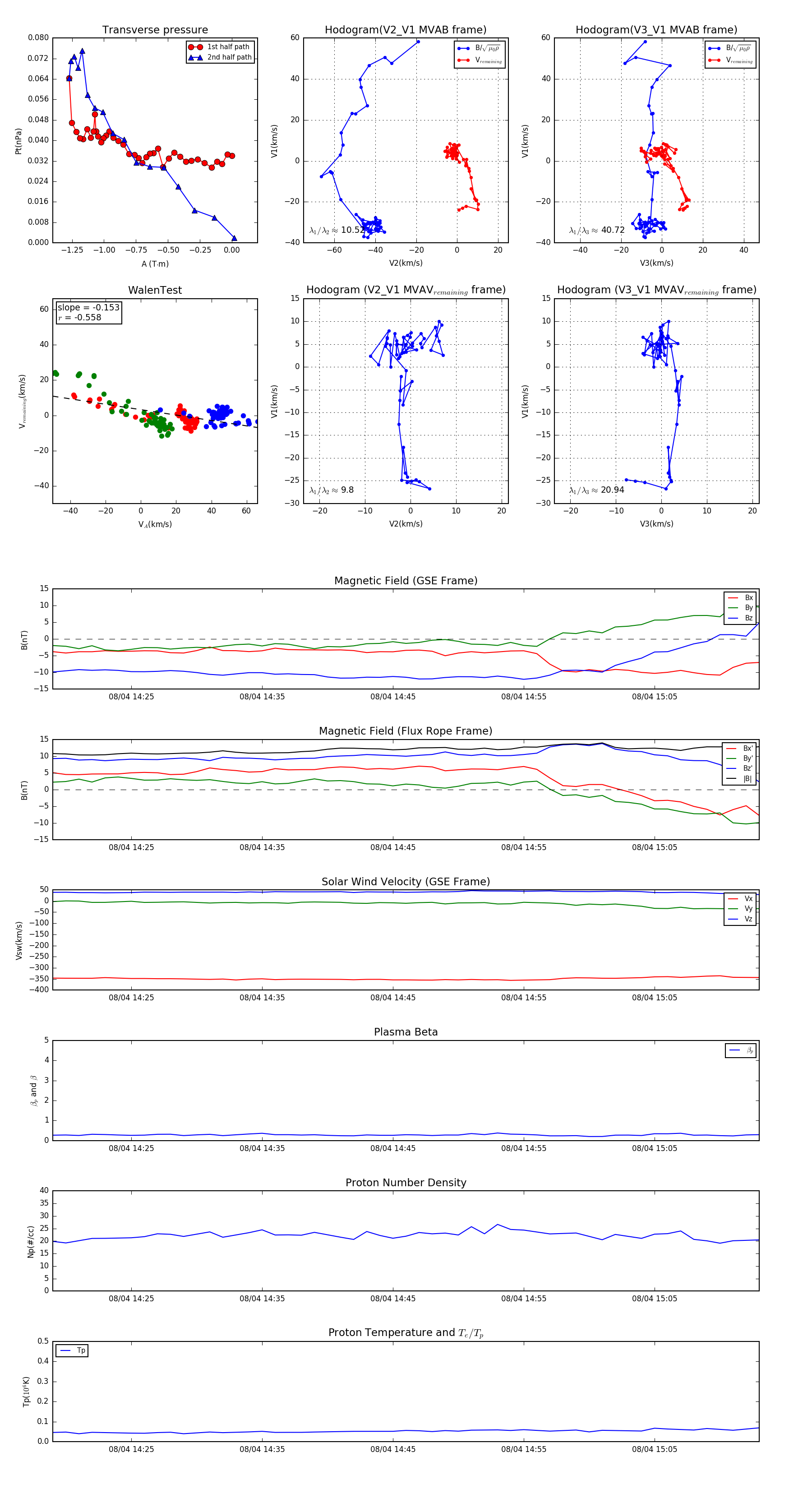812x1489 pixels.
Task: Select the βp legend entry in Plasma Beta
Action: pyautogui.click(x=742, y=1050)
